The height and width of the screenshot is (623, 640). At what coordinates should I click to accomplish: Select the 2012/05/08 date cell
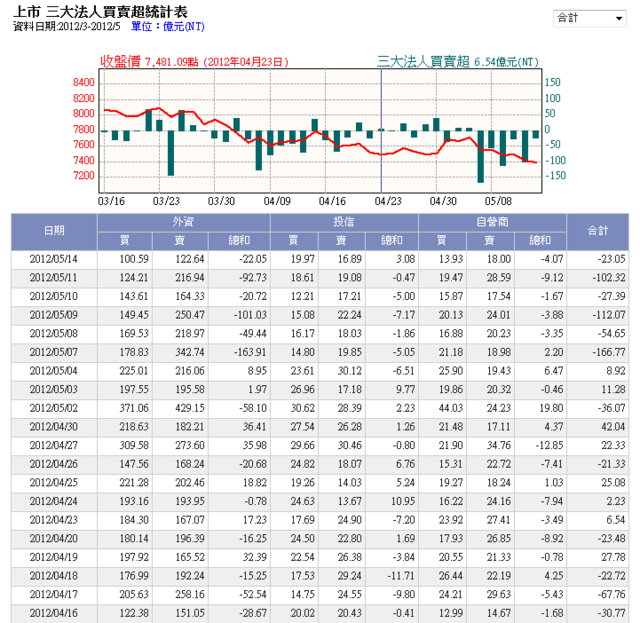tap(53, 334)
